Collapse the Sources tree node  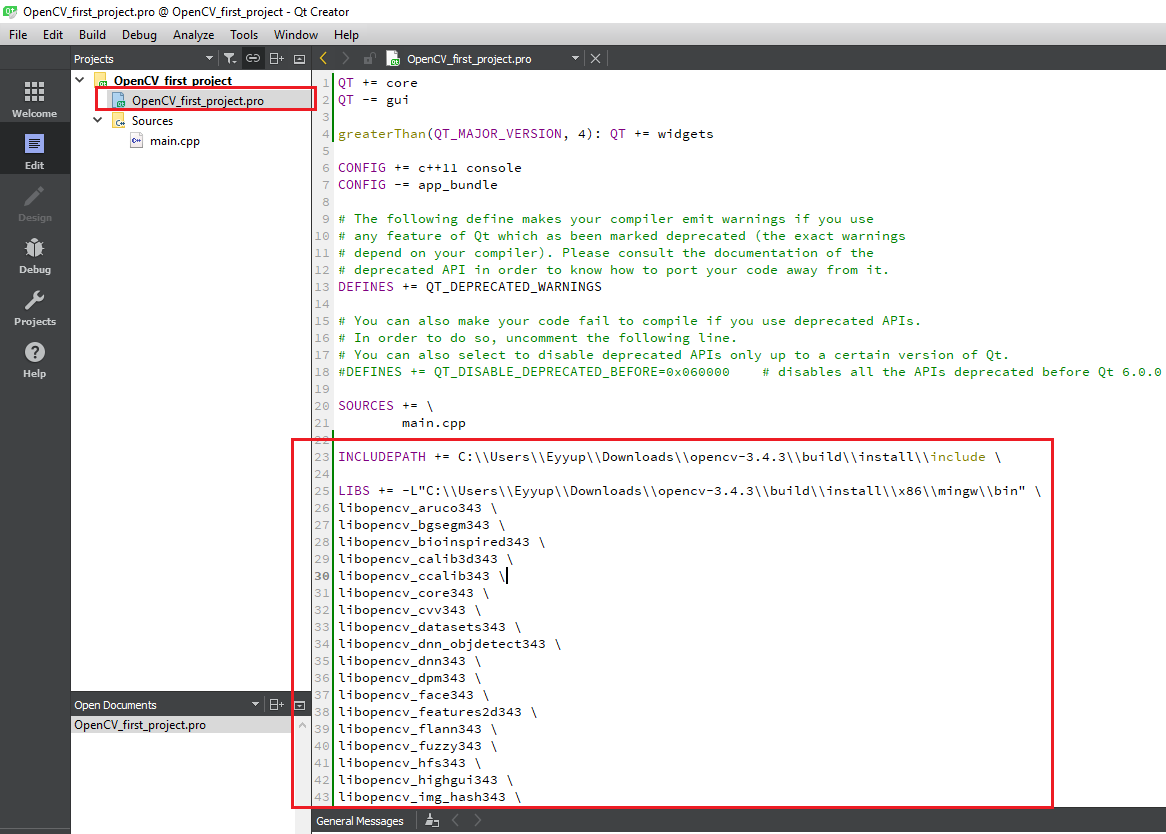pos(98,119)
